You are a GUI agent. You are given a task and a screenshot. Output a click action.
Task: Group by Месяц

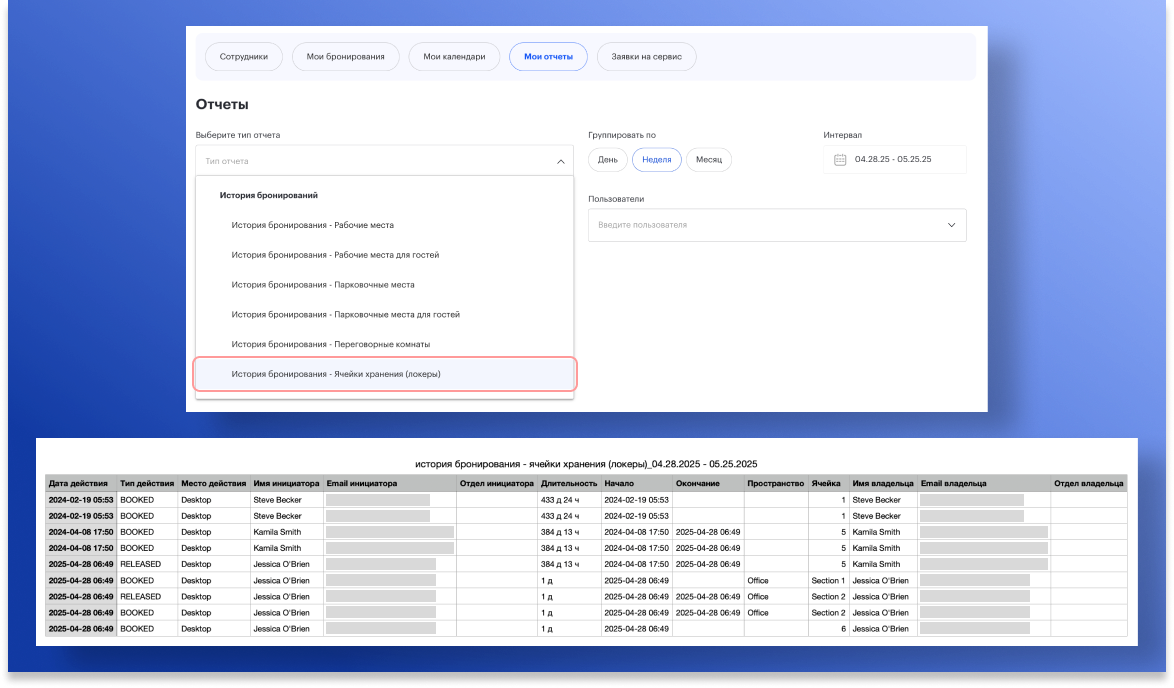pyautogui.click(x=708, y=159)
